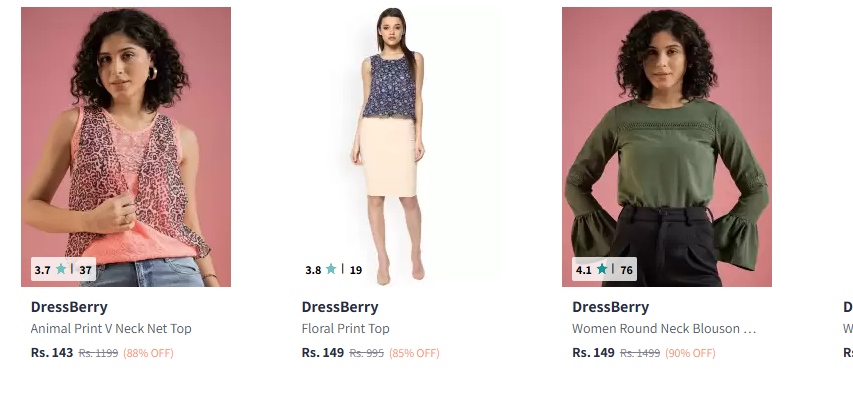
Task: Click the star icon beside rating 4.1
Action: pyautogui.click(x=602, y=269)
